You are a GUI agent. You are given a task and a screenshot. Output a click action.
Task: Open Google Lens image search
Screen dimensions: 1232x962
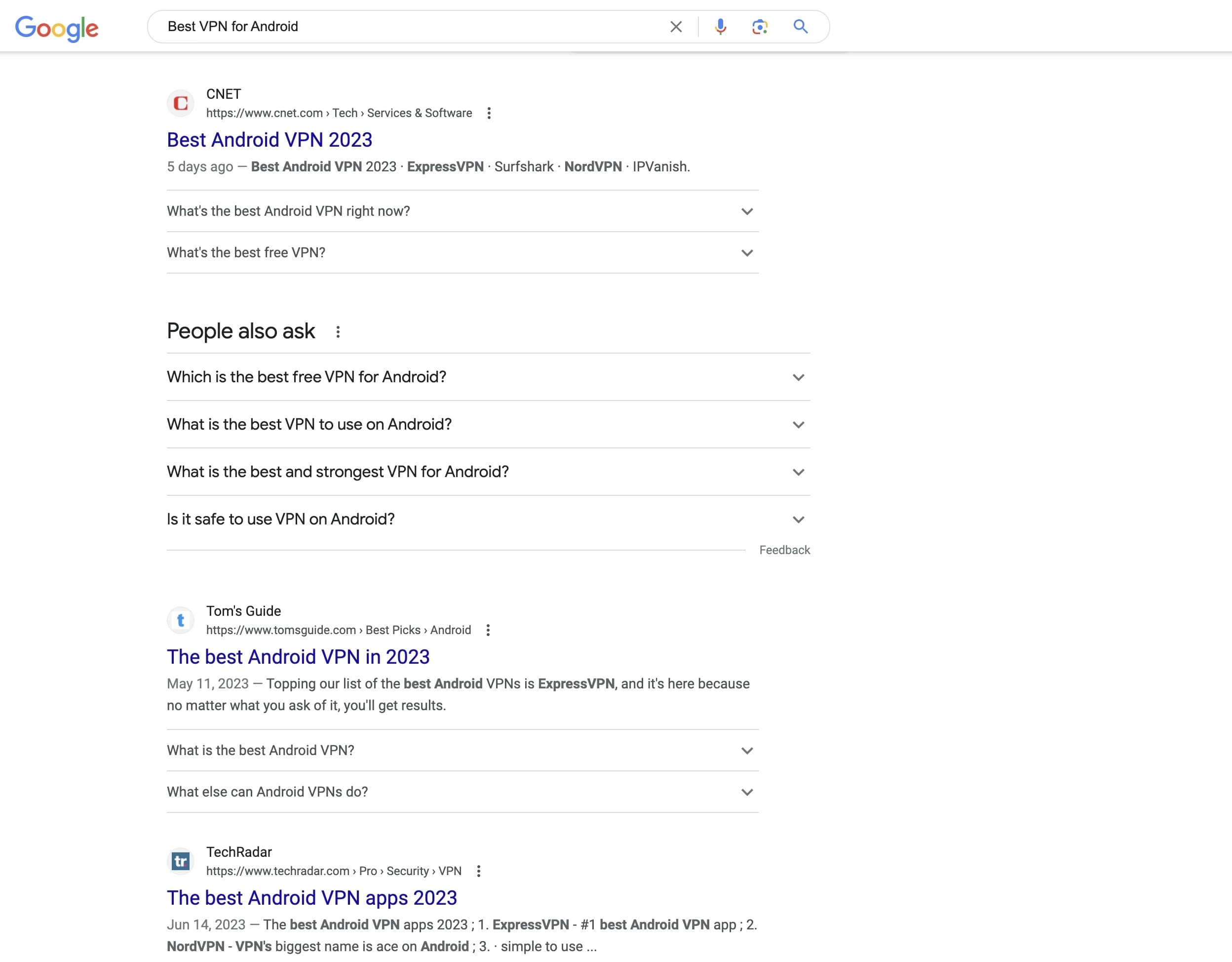pos(760,27)
